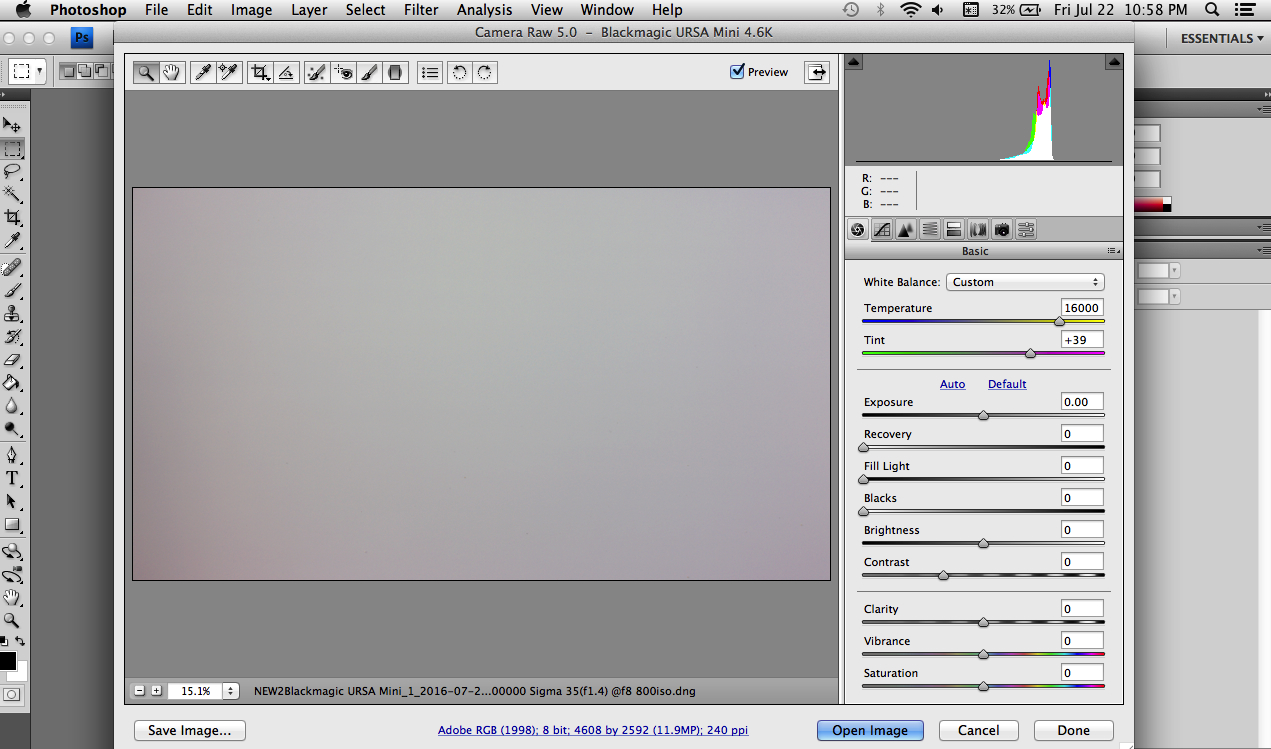This screenshot has height=749, width=1271.
Task: Open the Window menu
Action: pyautogui.click(x=607, y=10)
